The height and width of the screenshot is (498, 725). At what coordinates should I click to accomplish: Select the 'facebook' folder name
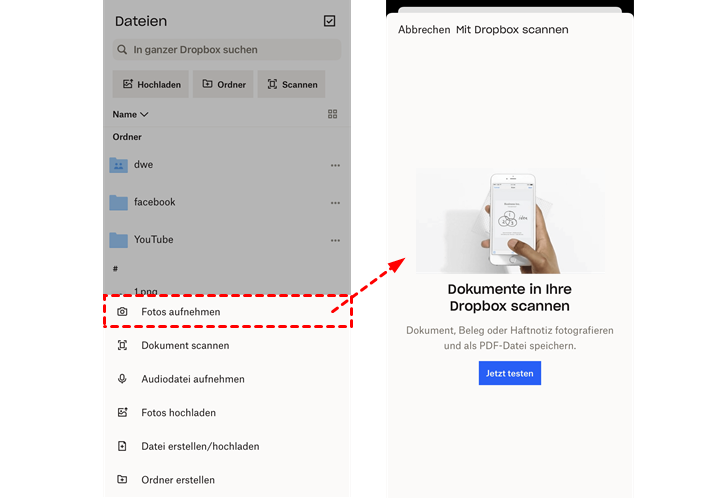pos(154,202)
